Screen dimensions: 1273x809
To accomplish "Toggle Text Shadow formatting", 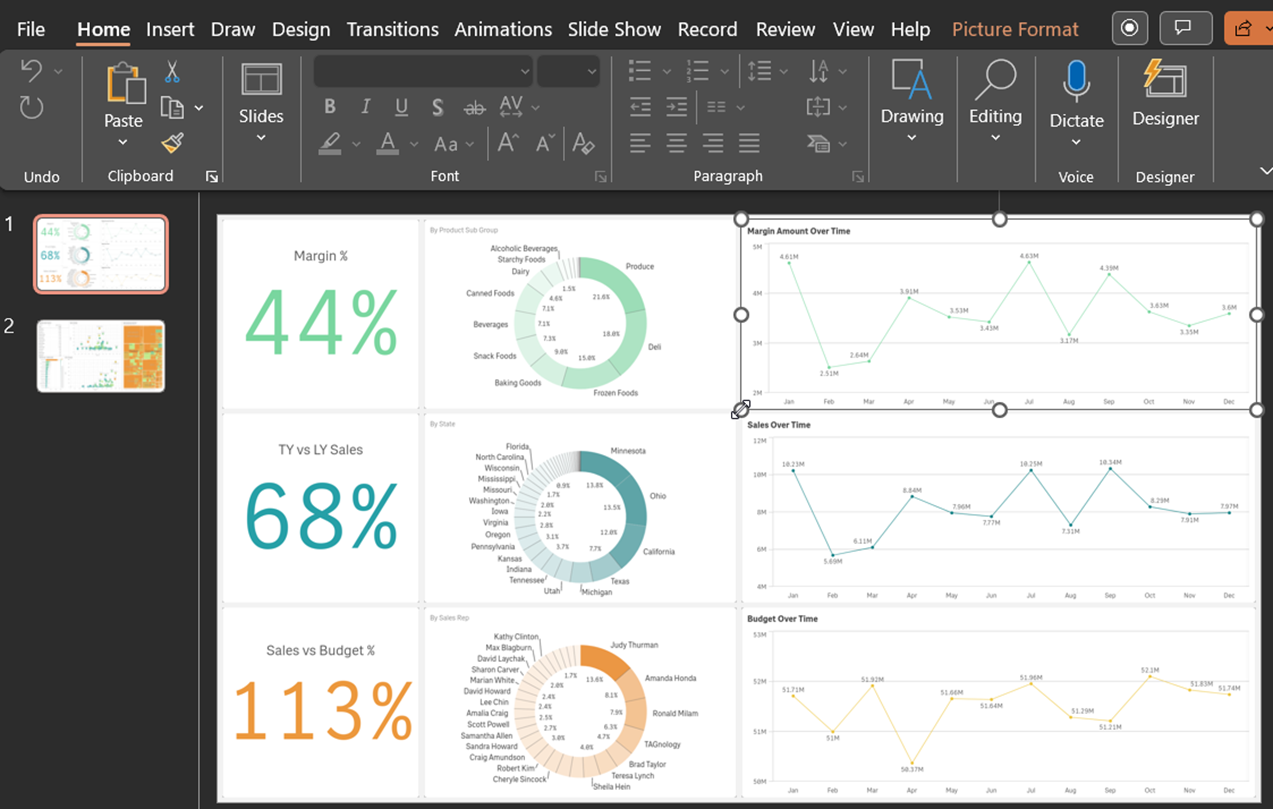I will coord(437,107).
